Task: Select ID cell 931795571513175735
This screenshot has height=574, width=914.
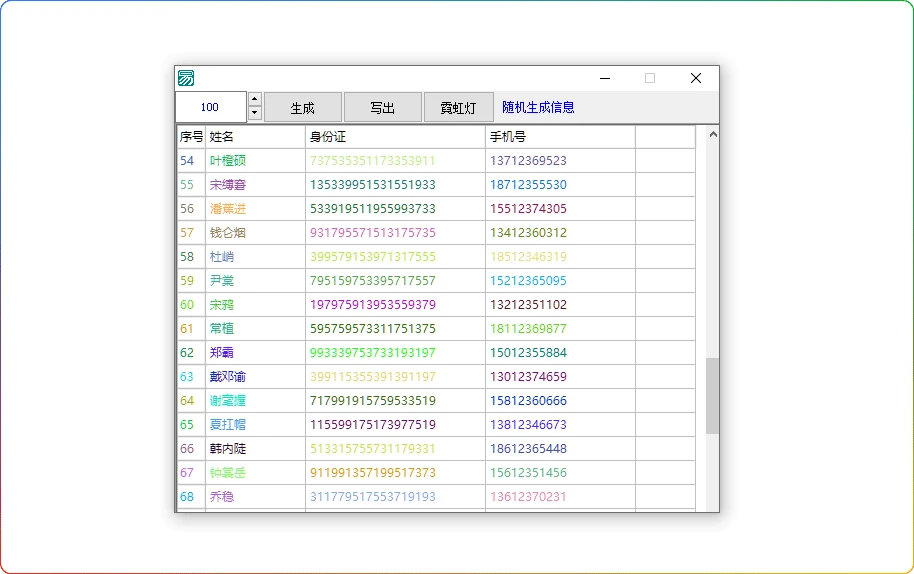Action: [395, 233]
